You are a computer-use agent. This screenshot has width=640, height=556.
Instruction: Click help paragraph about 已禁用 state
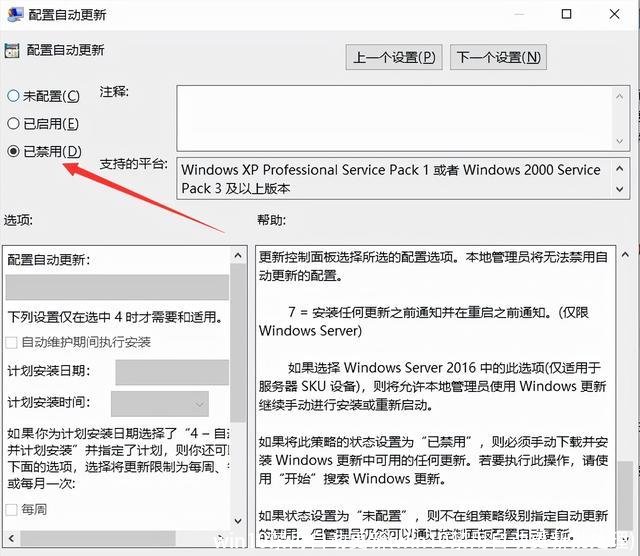coord(433,460)
